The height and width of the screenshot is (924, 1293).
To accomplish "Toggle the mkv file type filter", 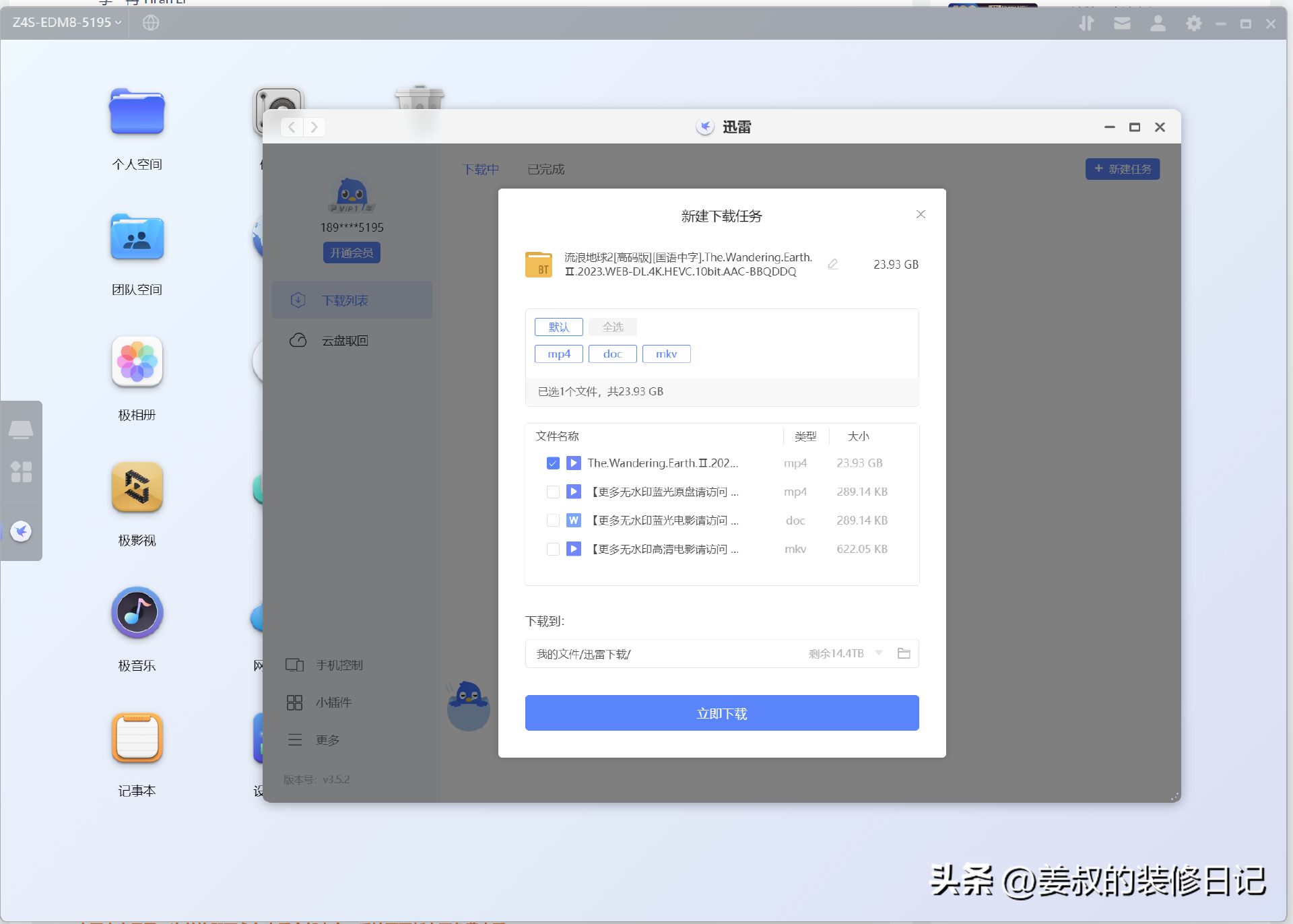I will click(x=666, y=354).
